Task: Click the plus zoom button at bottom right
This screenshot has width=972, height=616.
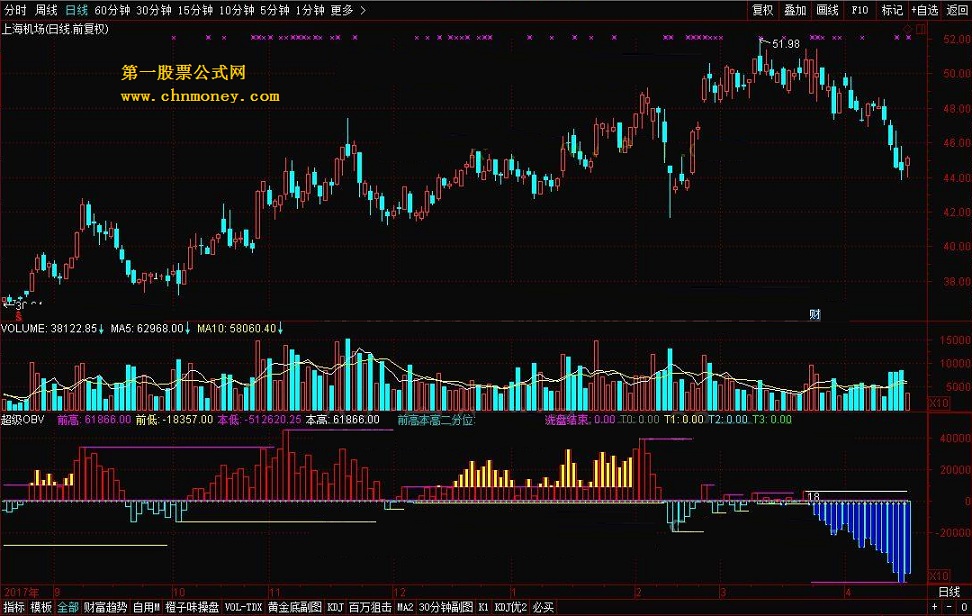Action: [x=935, y=607]
